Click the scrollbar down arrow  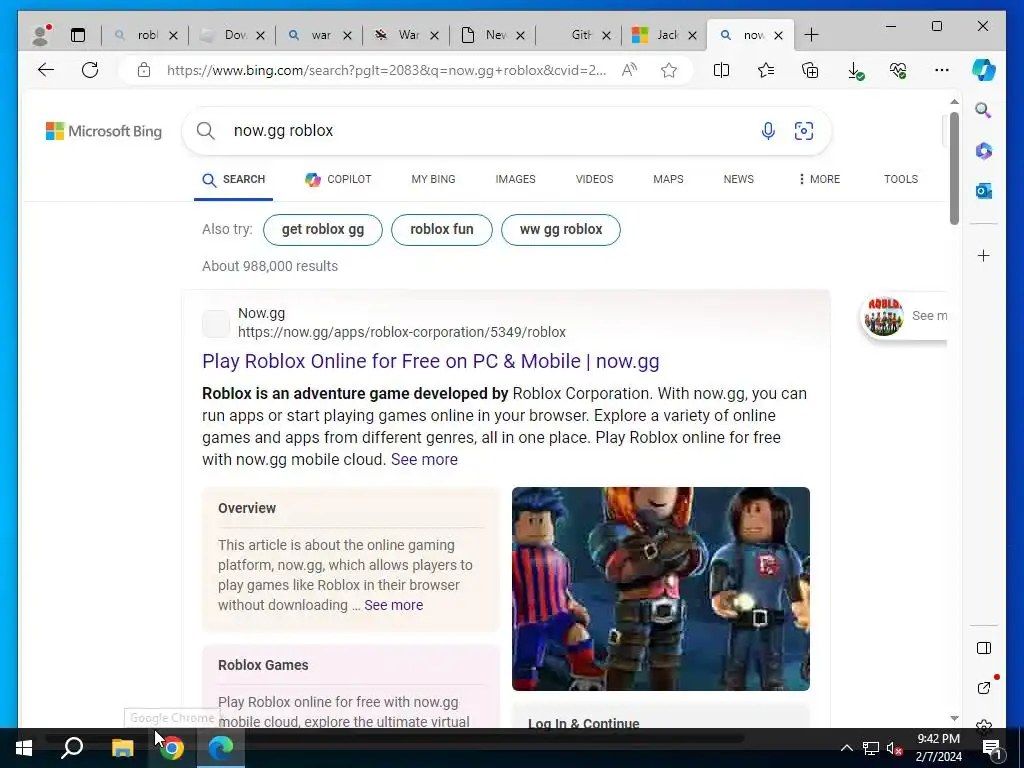[954, 718]
